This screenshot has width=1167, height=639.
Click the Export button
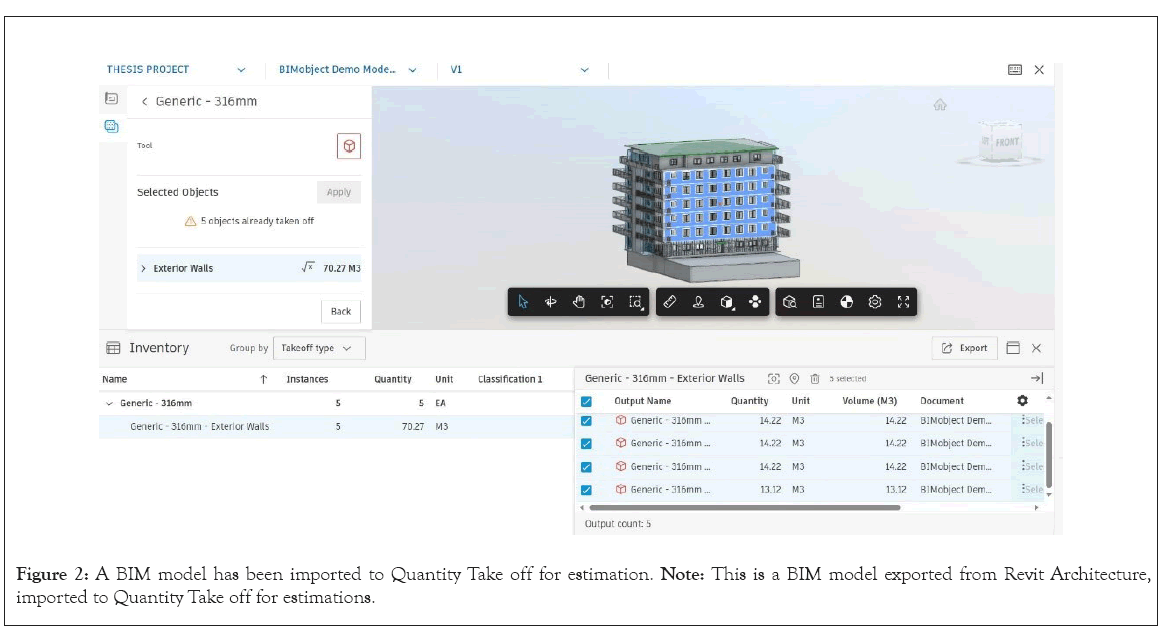[964, 348]
